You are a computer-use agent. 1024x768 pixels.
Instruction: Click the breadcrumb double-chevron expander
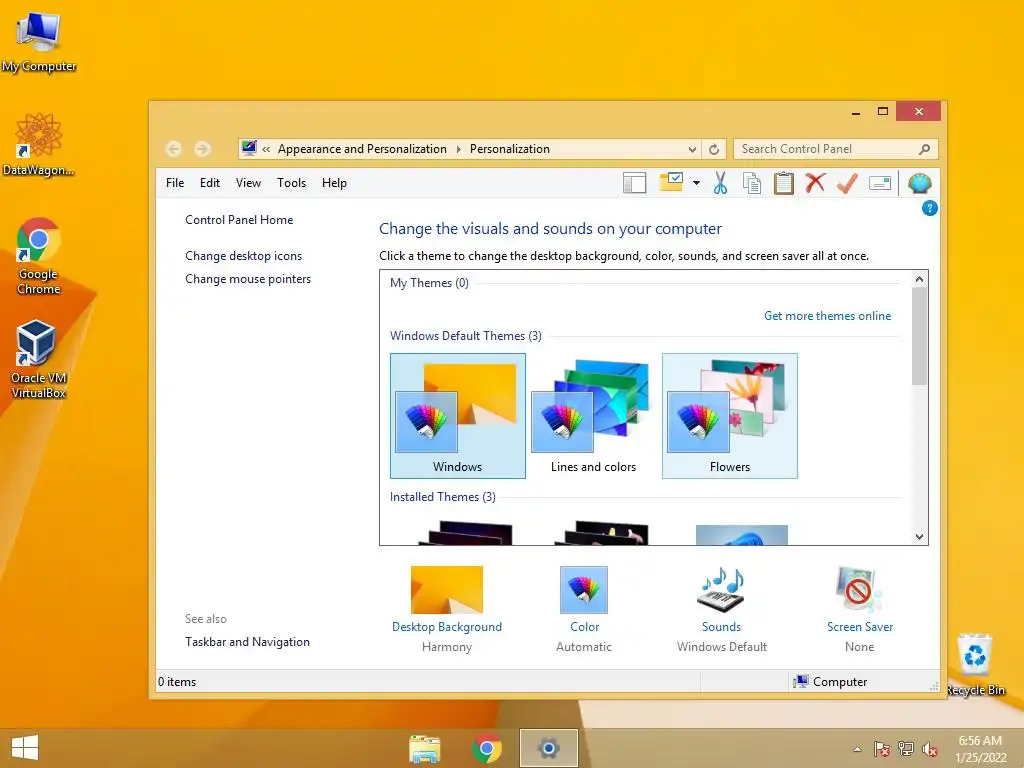pyautogui.click(x=266, y=150)
